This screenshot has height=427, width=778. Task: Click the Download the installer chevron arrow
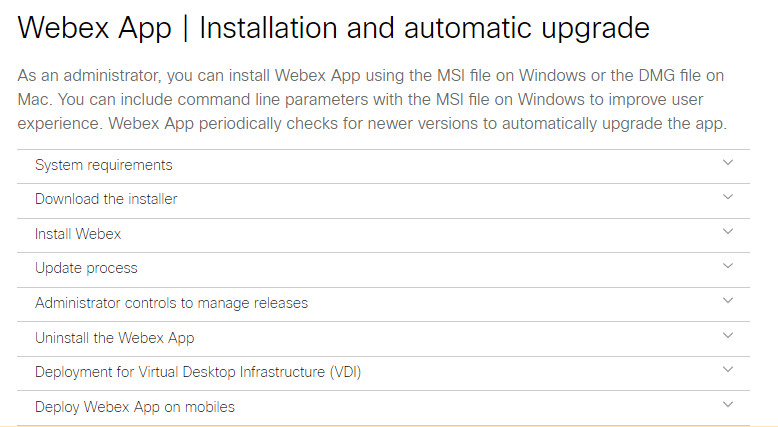coord(728,198)
